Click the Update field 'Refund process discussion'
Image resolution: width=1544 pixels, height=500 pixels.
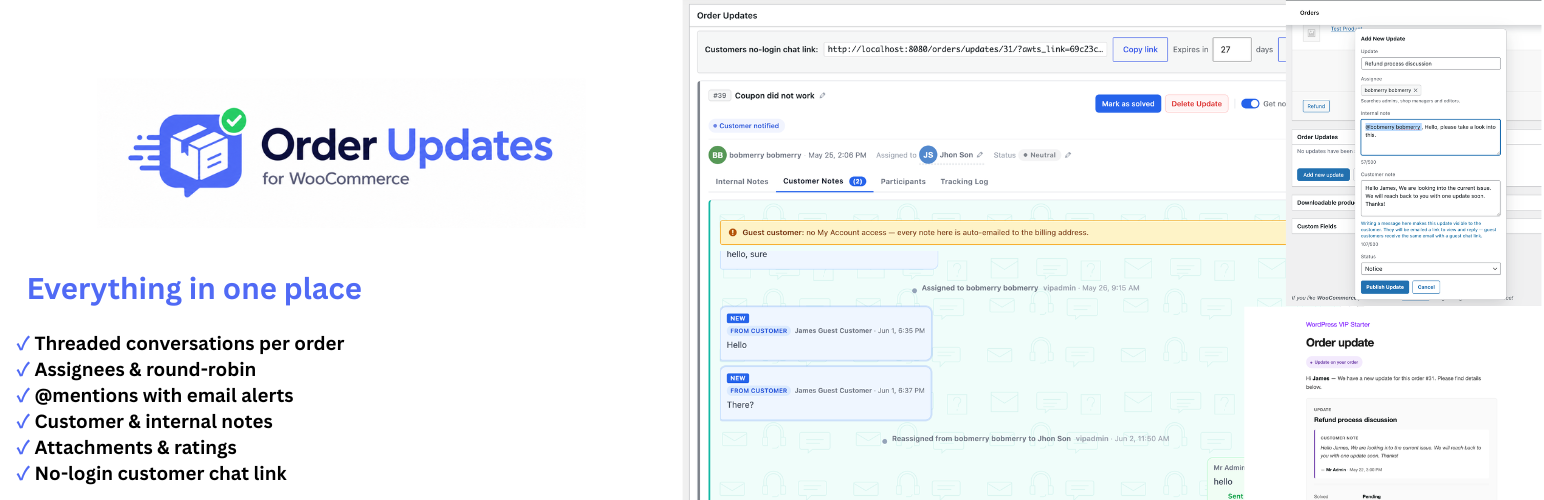(x=1430, y=63)
